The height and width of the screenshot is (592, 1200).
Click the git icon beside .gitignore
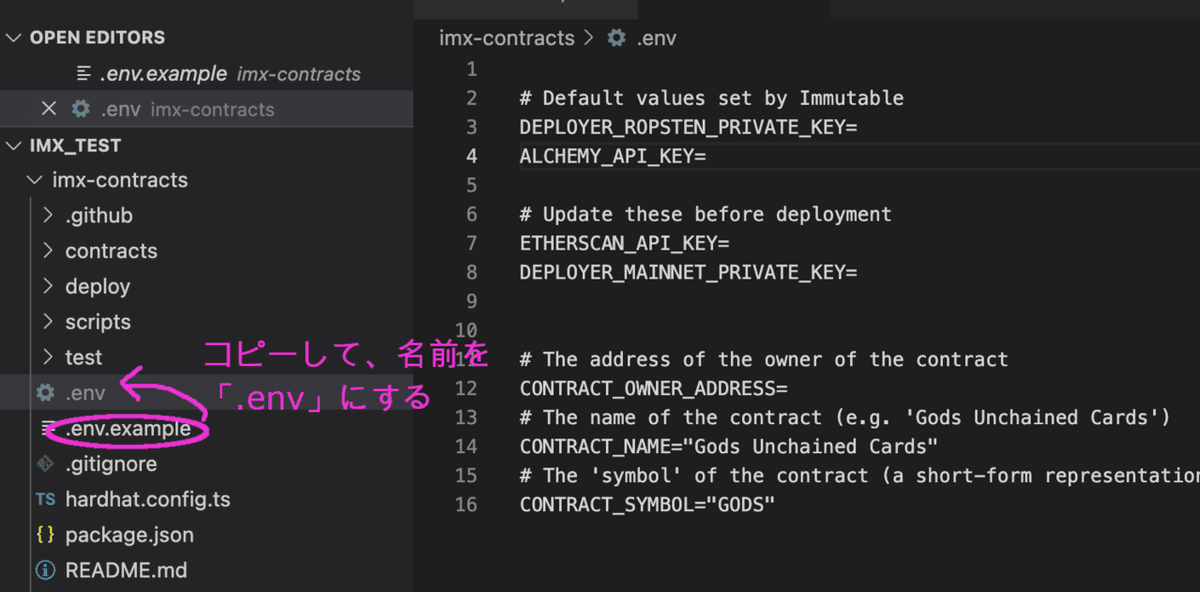[x=44, y=463]
